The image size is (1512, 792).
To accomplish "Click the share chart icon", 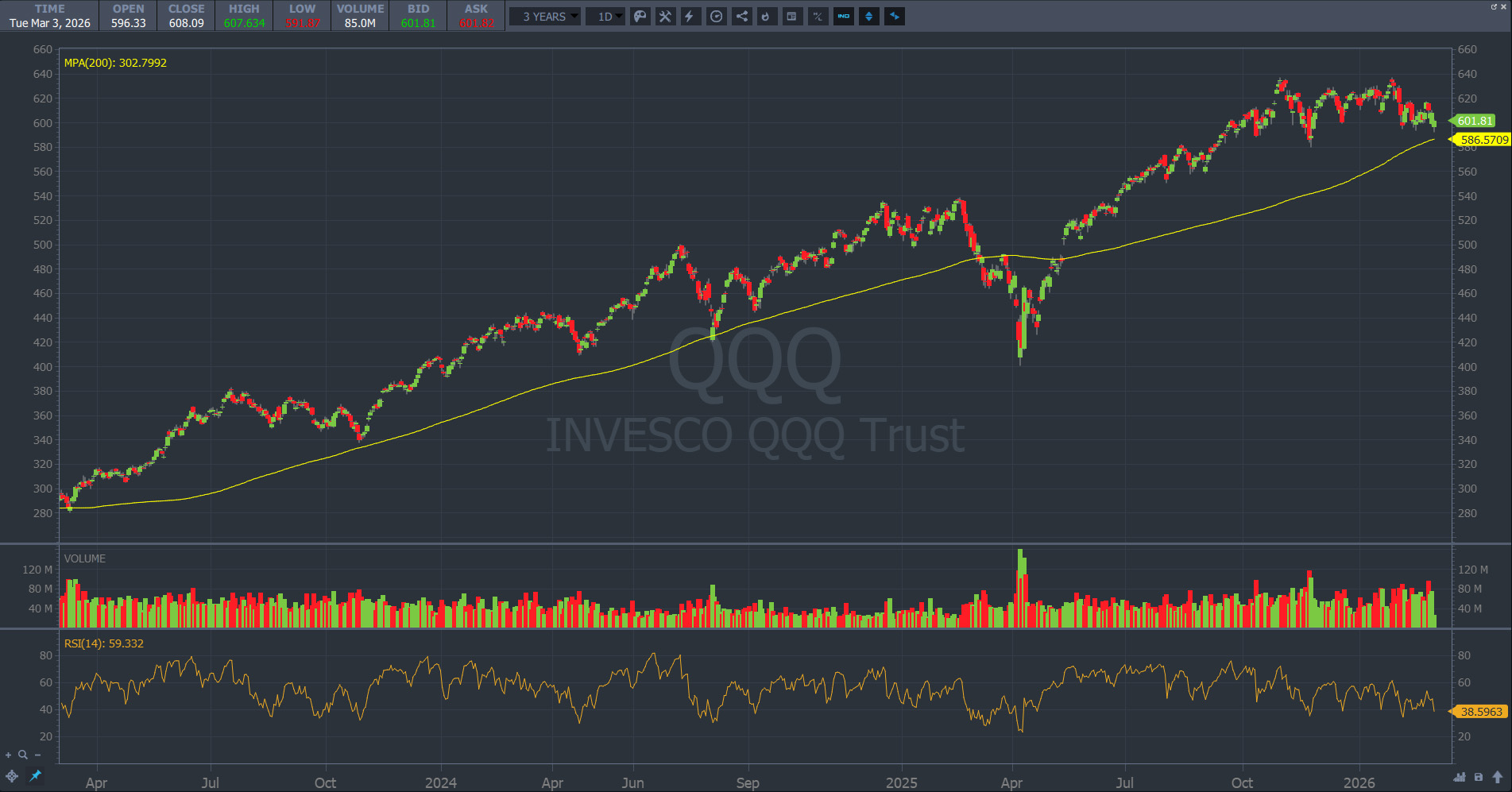I will coord(741,17).
